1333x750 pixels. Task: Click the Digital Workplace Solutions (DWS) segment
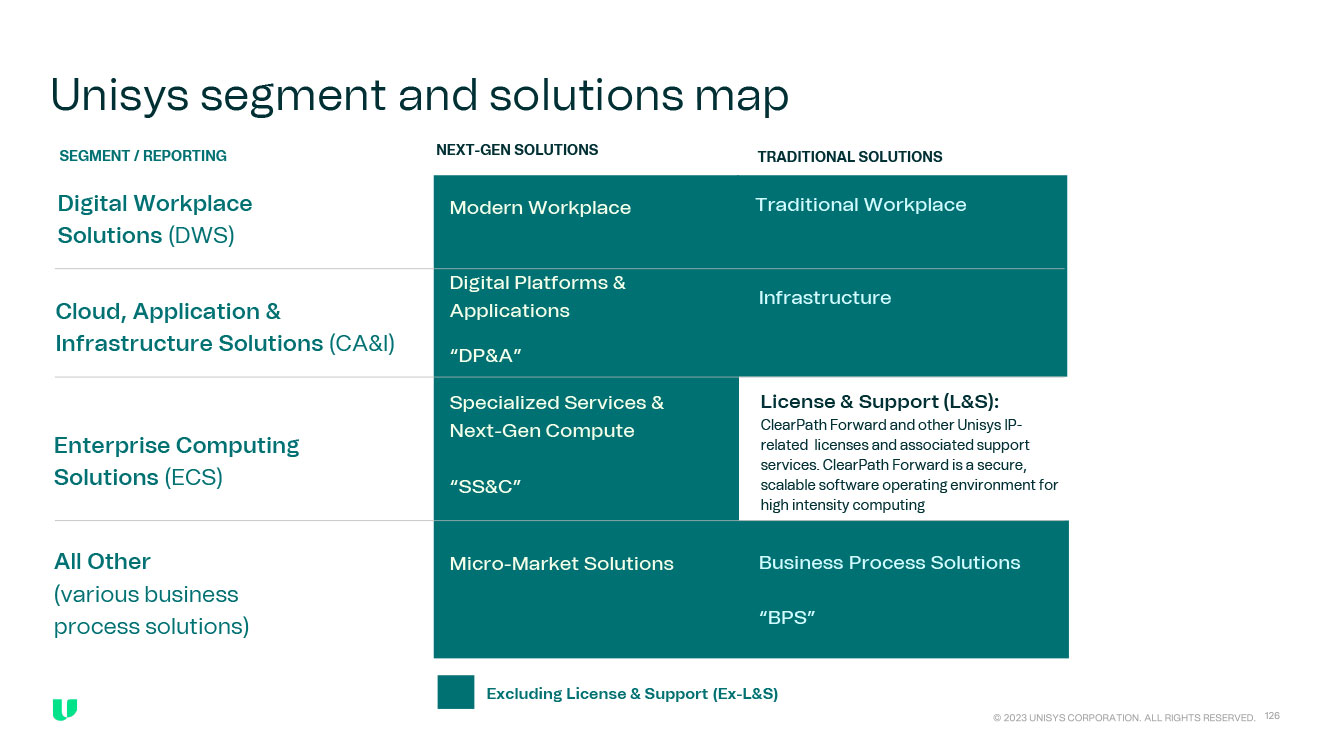tap(155, 219)
